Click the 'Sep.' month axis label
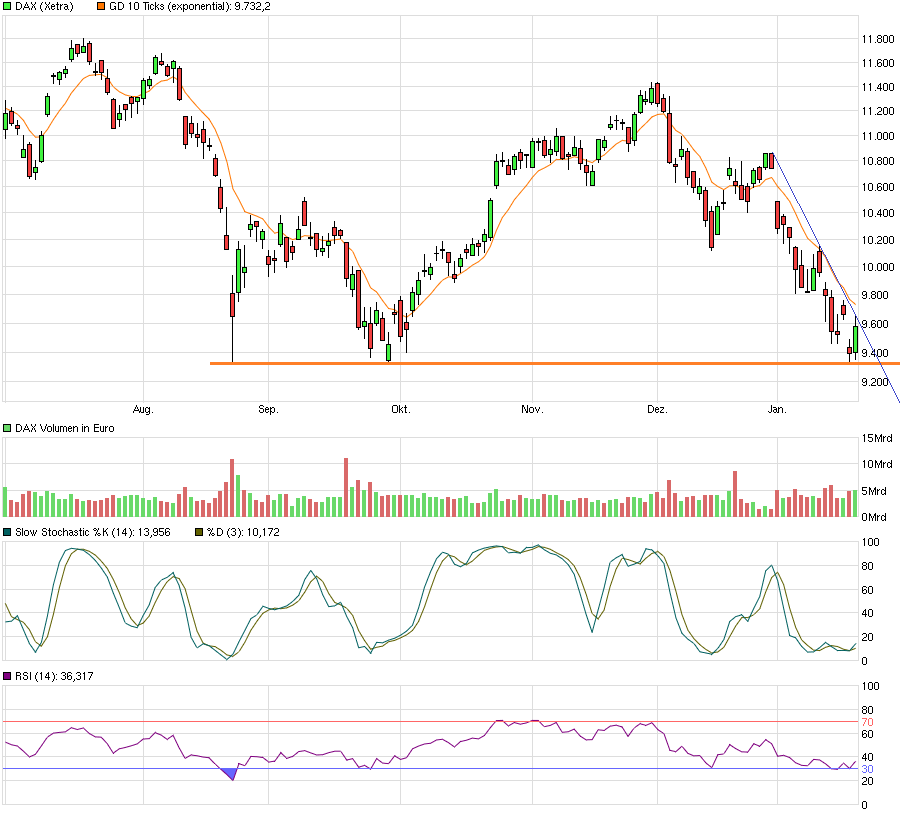Image resolution: width=900 pixels, height=814 pixels. [x=268, y=409]
